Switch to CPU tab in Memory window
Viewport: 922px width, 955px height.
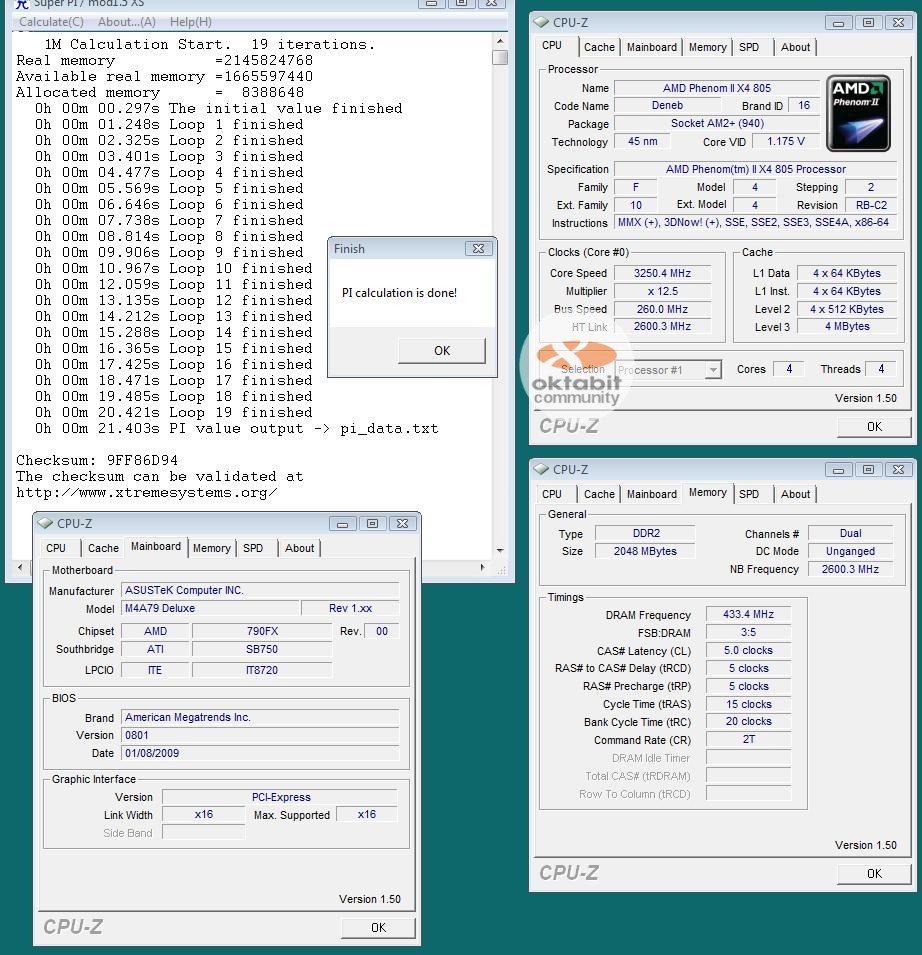[x=552, y=494]
